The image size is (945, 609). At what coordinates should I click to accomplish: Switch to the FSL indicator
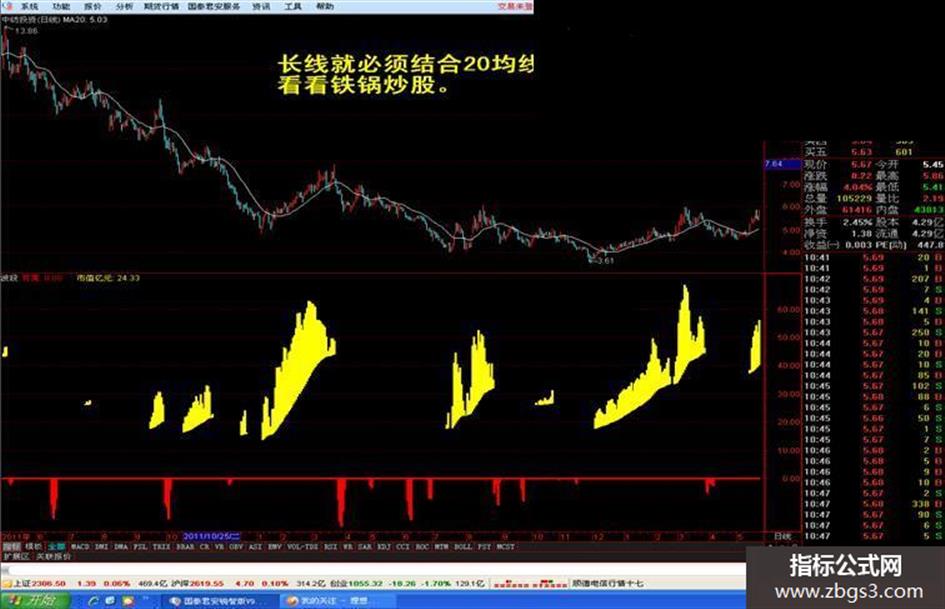click(x=140, y=547)
